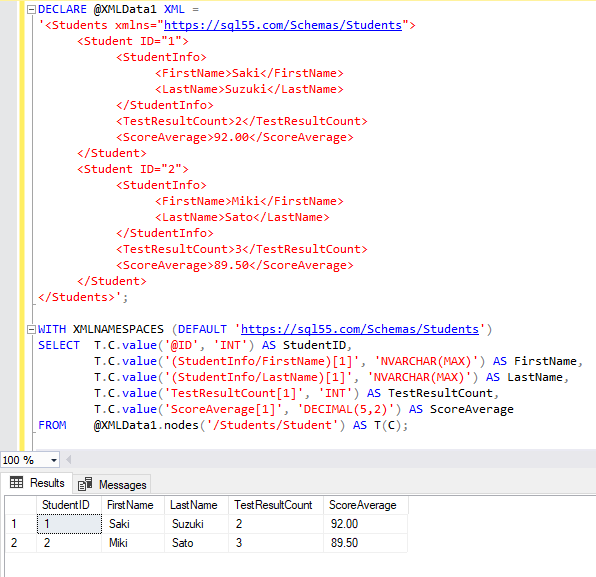The height and width of the screenshot is (577, 596).
Task: Select the LastName column header
Action: 197,505
